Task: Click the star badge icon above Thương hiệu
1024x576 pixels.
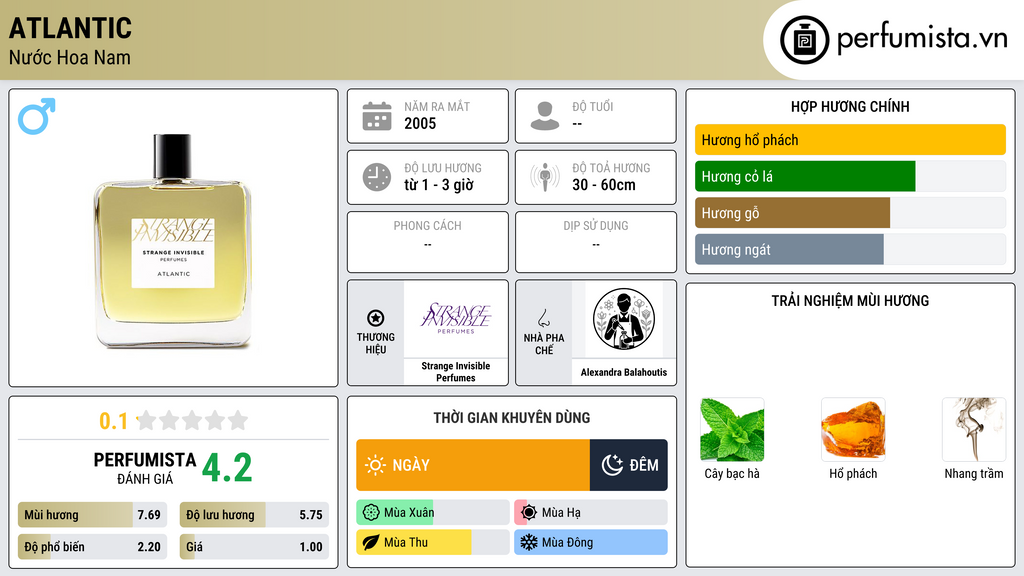Action: tap(376, 318)
